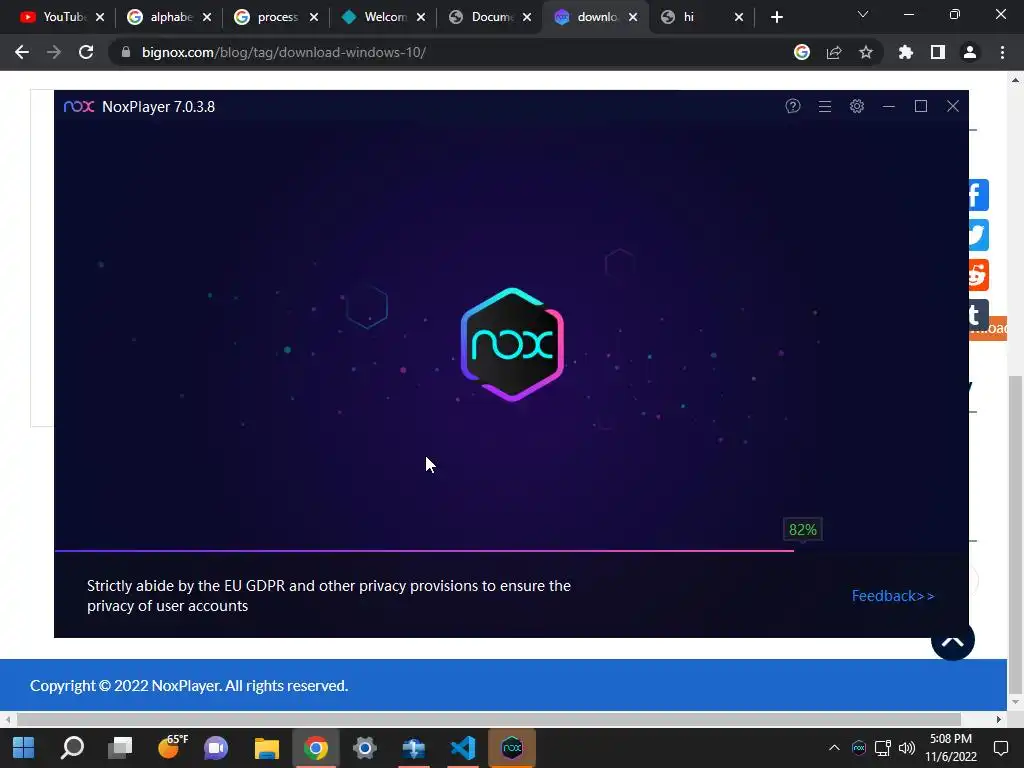The image size is (1024, 768).
Task: Maximize the NoxPlayer window
Action: 921,106
